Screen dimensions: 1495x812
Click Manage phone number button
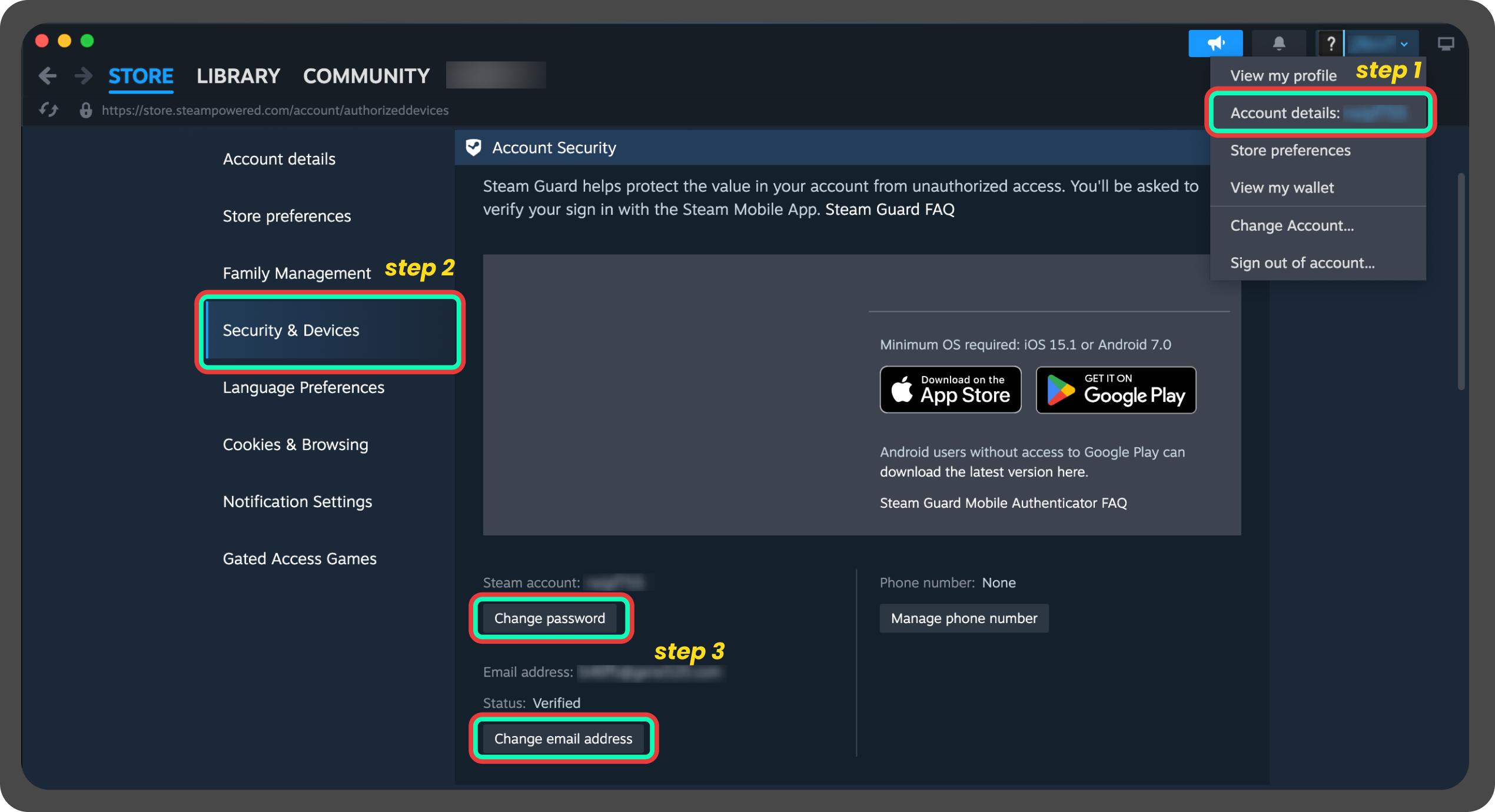pos(964,618)
